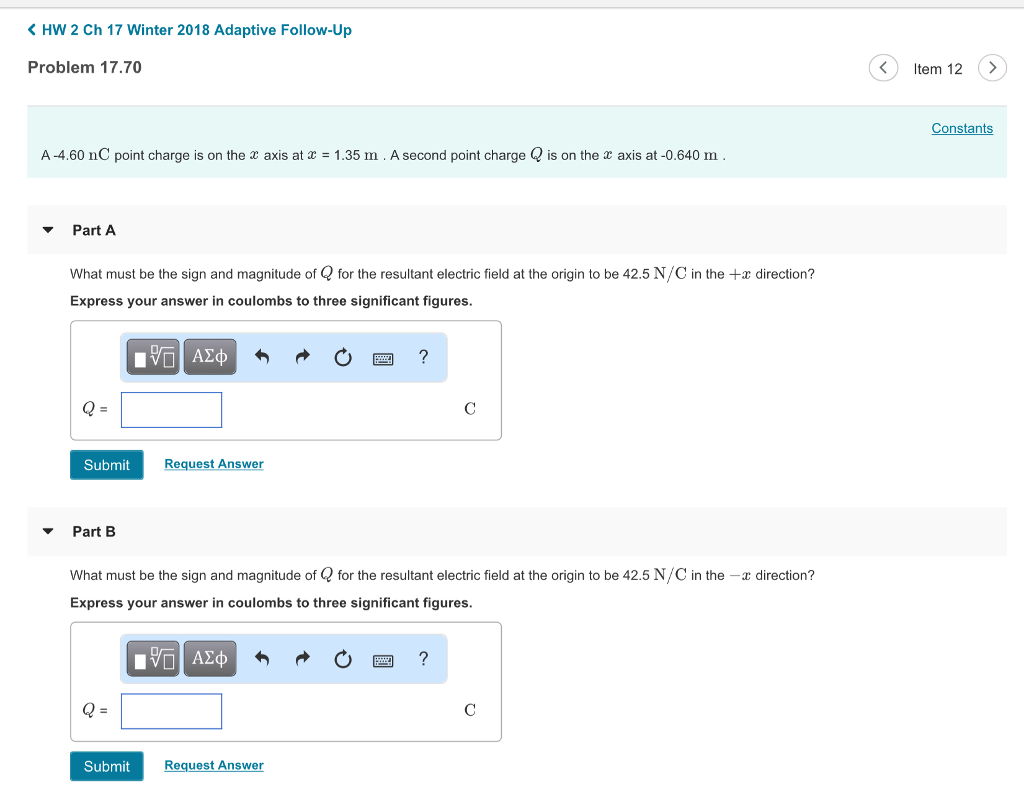Click undo arrow in Part A toolbar
Screen dimensions: 1024x812
tap(262, 356)
